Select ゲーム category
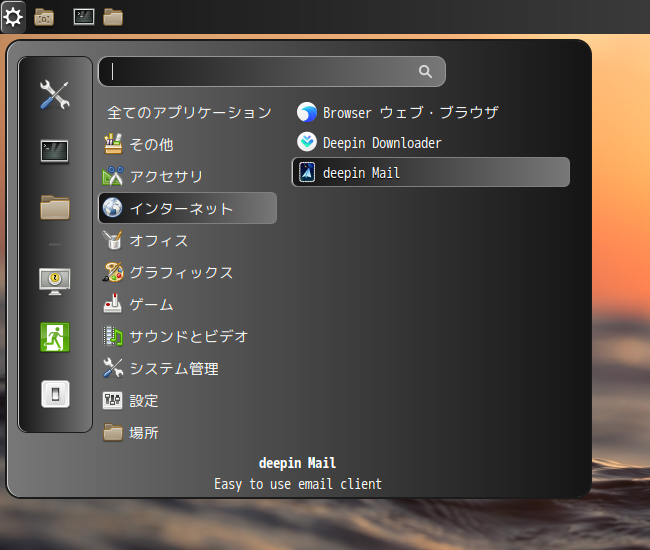 tap(187, 304)
